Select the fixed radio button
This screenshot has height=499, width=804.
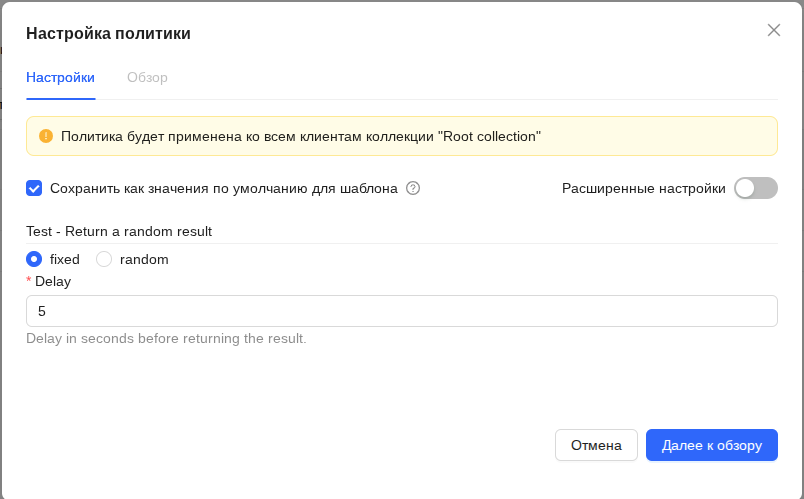34,259
